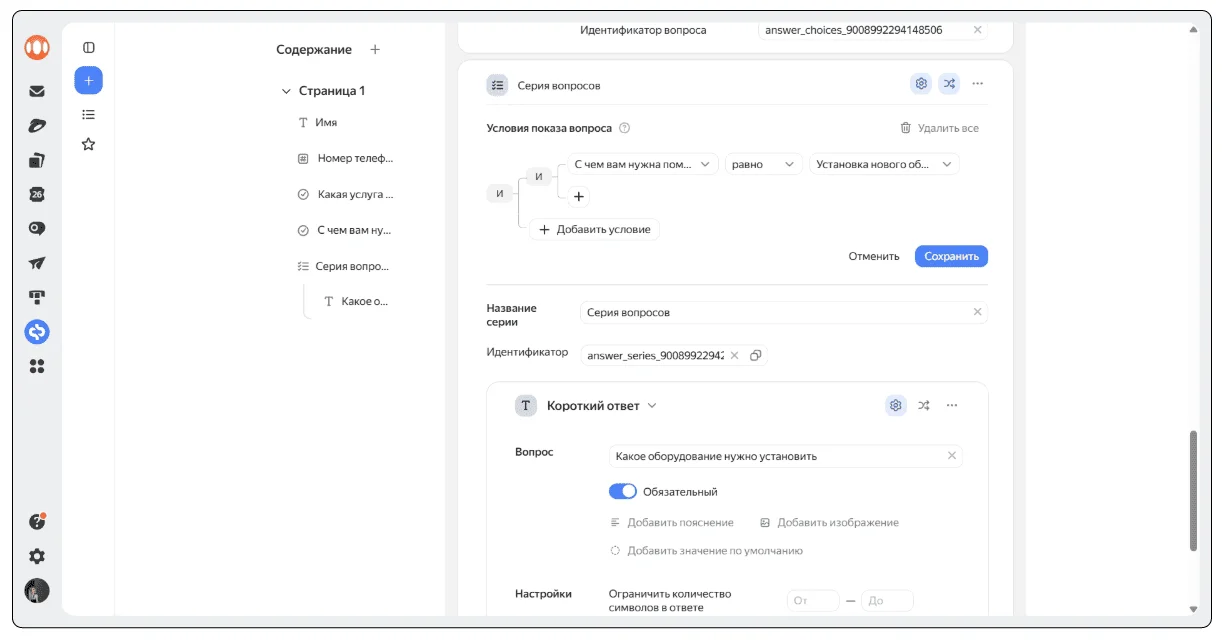
Task: Click the scrollbar up arrow
Action: (x=1193, y=30)
